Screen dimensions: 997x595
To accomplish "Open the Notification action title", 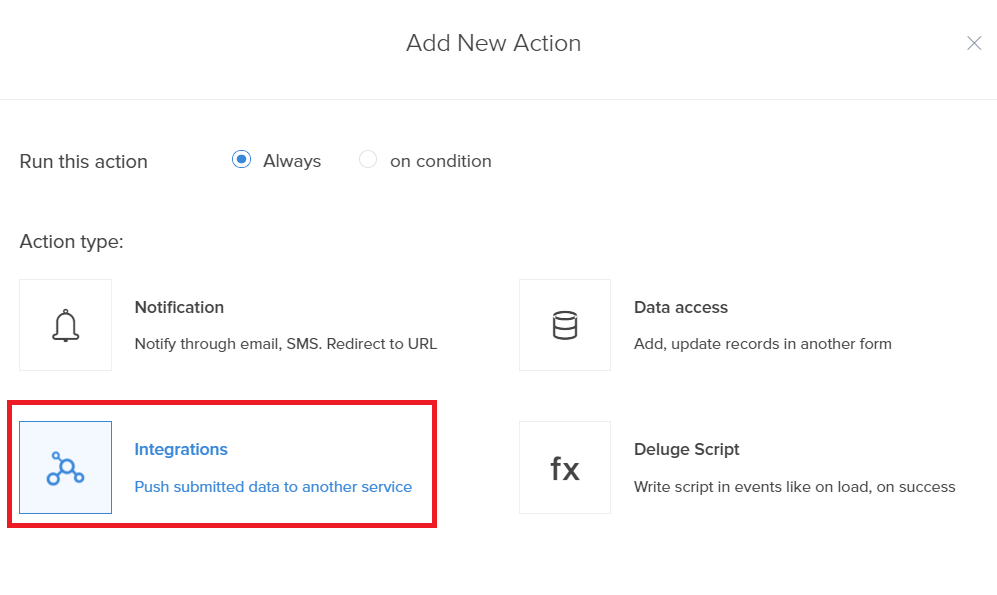I will 179,307.
